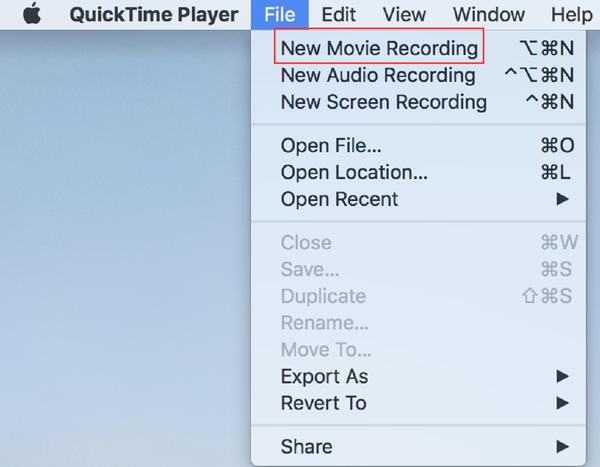Click the greyed-out Move To… item

(419, 349)
